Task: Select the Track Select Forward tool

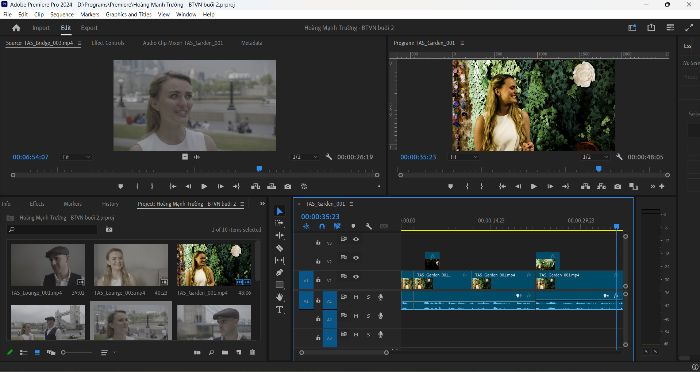Action: (x=279, y=223)
